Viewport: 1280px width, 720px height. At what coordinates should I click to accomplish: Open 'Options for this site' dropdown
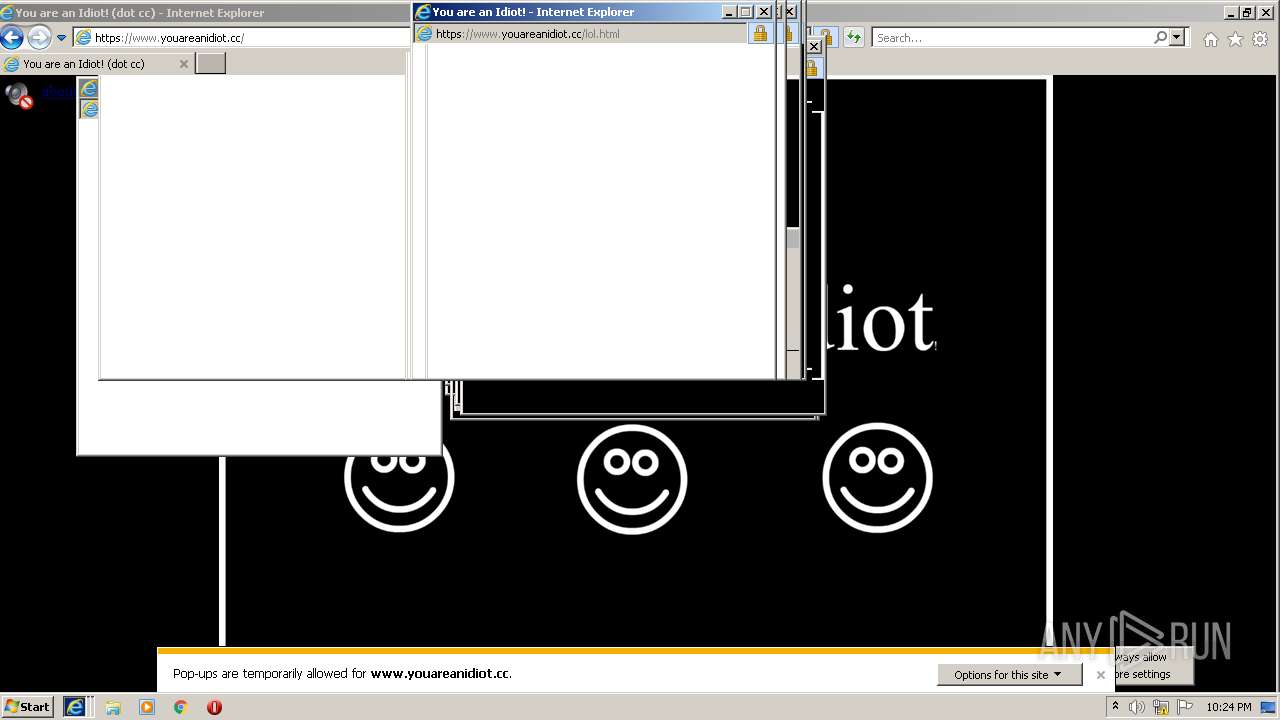tap(1008, 675)
